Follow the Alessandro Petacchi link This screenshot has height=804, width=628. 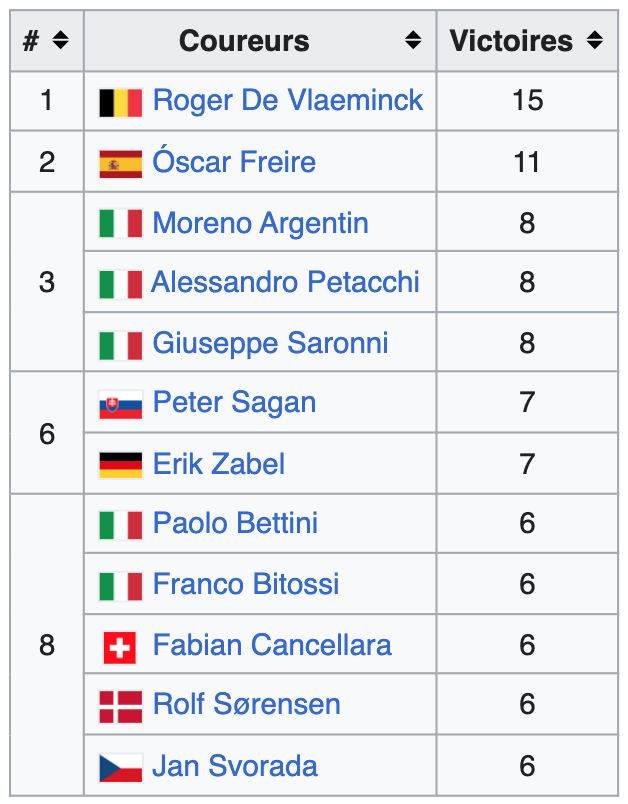click(x=285, y=282)
